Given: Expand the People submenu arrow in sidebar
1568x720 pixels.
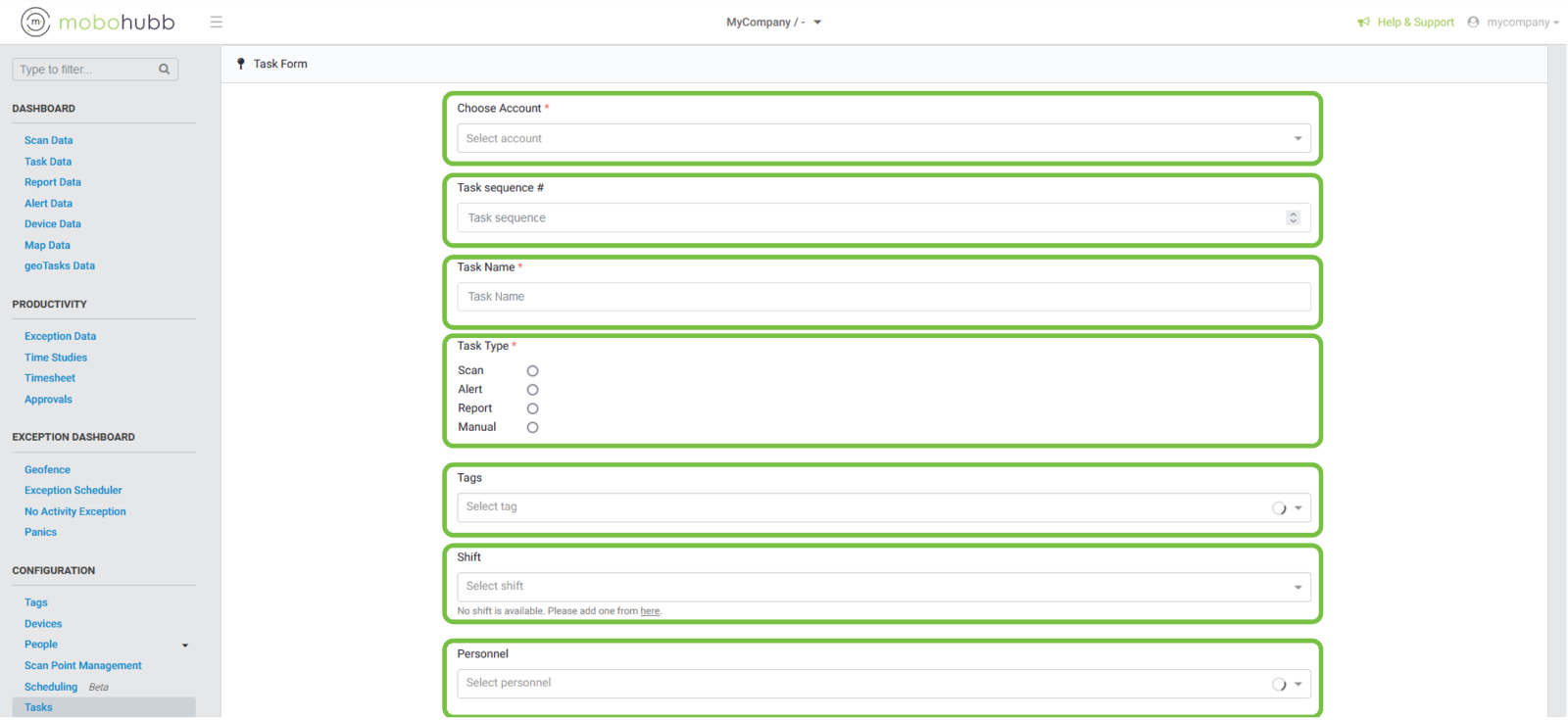Looking at the screenshot, I should (185, 646).
